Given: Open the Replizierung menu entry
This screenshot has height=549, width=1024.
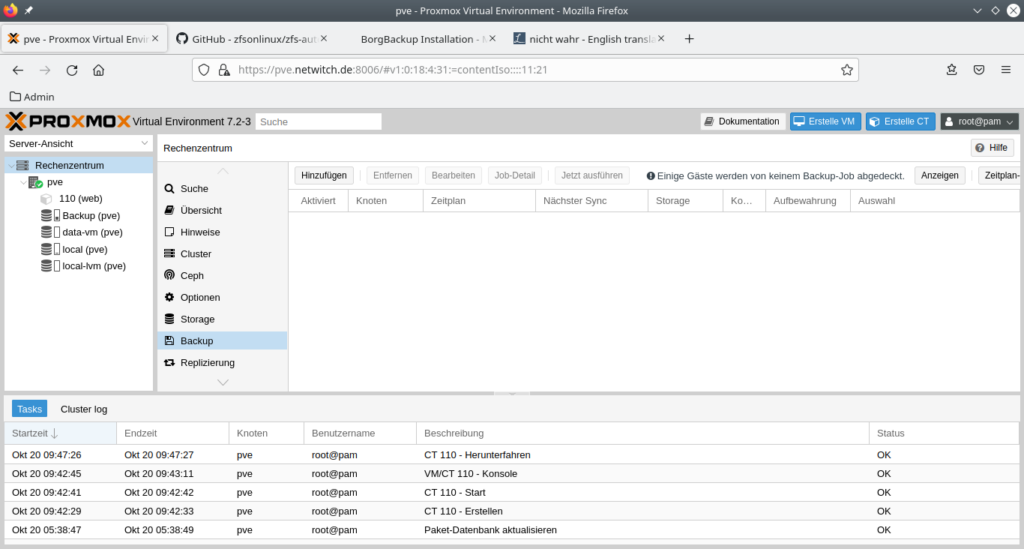Looking at the screenshot, I should coord(222,362).
